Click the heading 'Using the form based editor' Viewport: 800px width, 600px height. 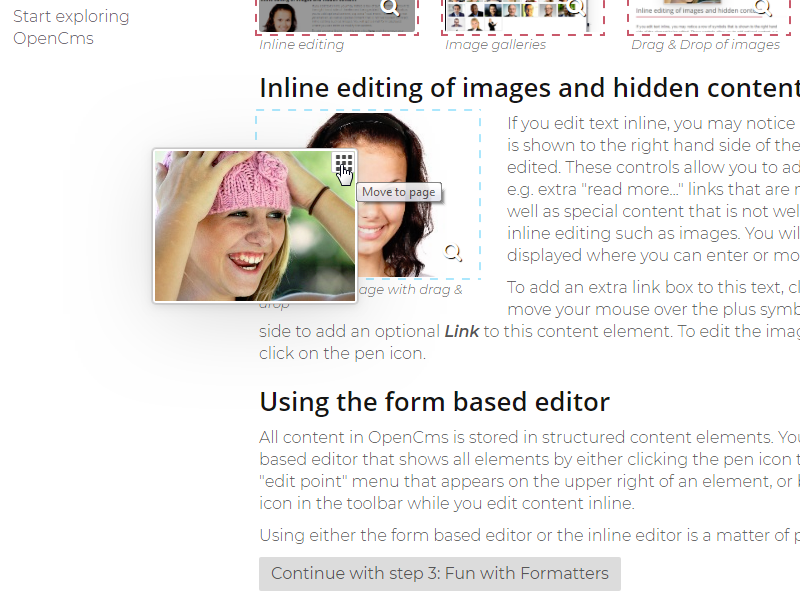pyautogui.click(x=434, y=402)
